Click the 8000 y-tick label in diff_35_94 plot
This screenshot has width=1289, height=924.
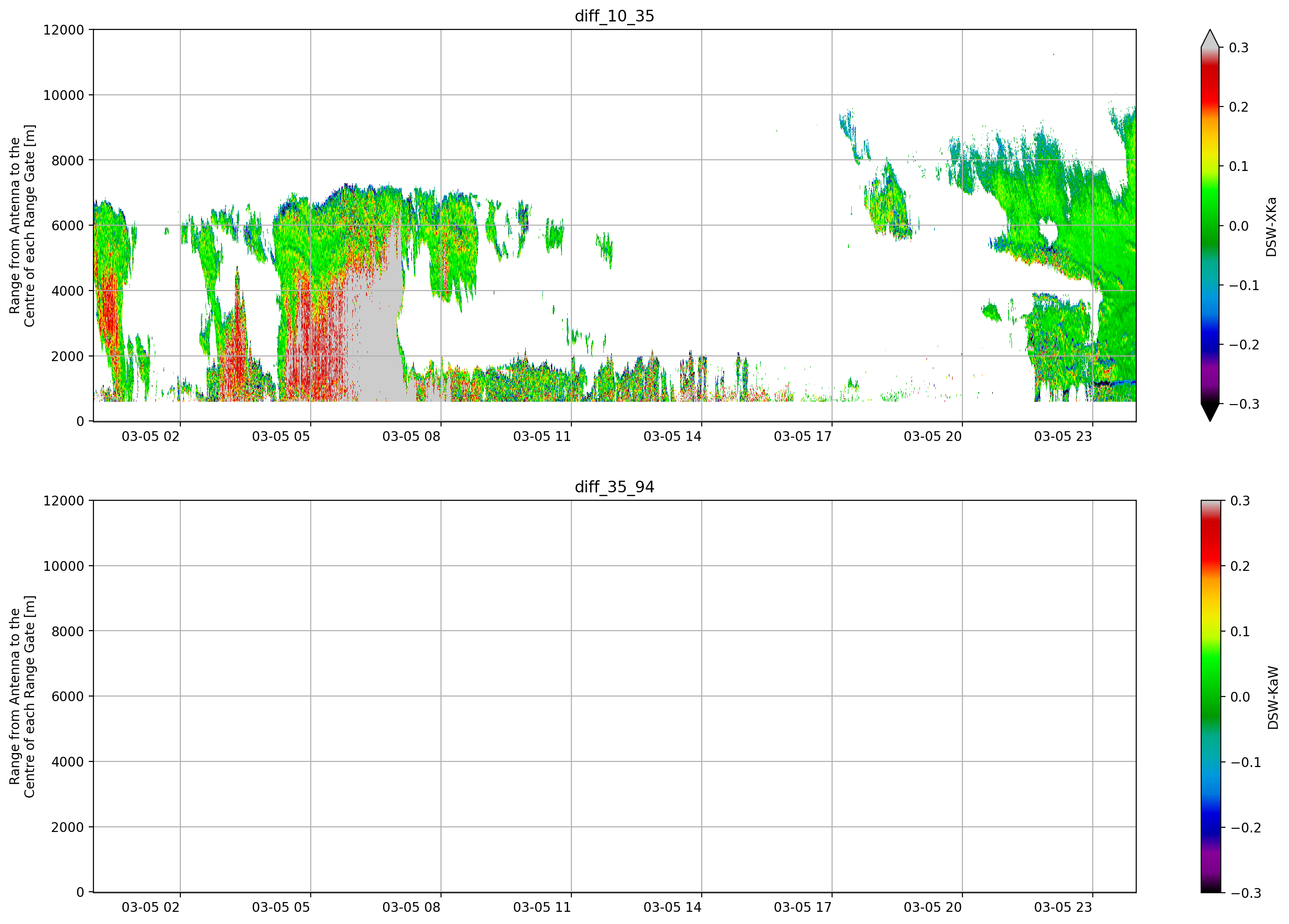(68, 632)
